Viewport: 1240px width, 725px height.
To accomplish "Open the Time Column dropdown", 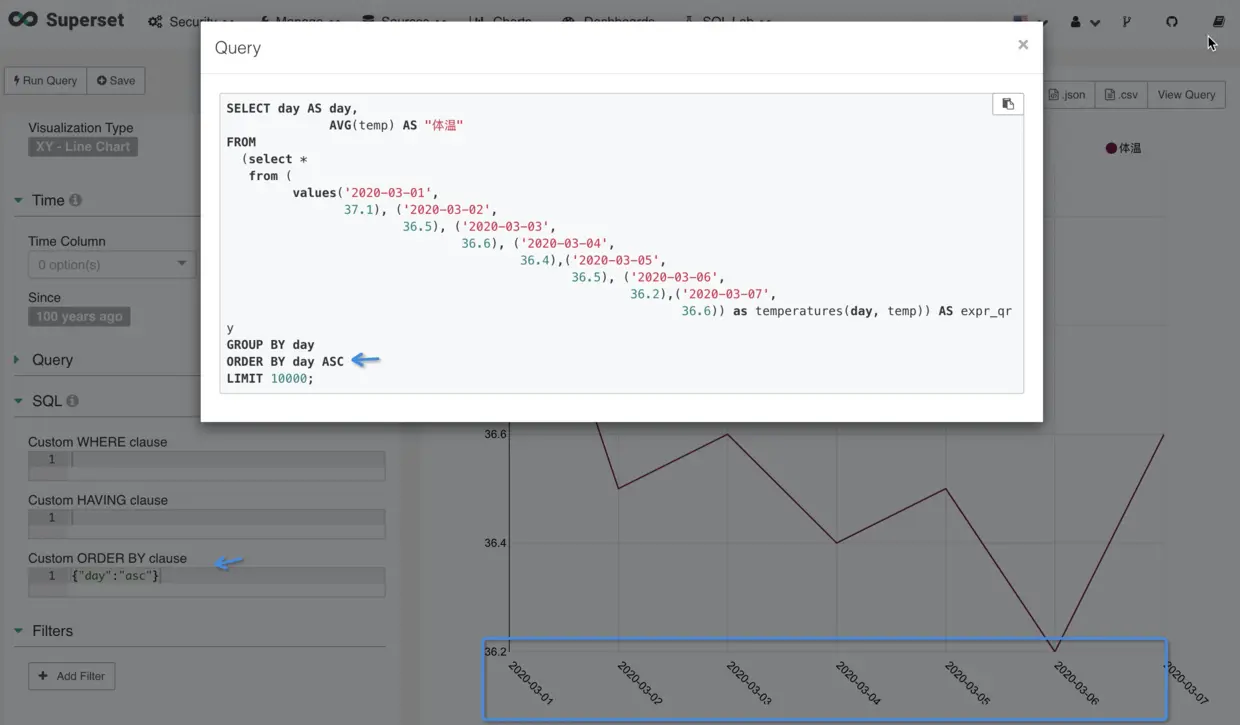I will tap(111, 264).
